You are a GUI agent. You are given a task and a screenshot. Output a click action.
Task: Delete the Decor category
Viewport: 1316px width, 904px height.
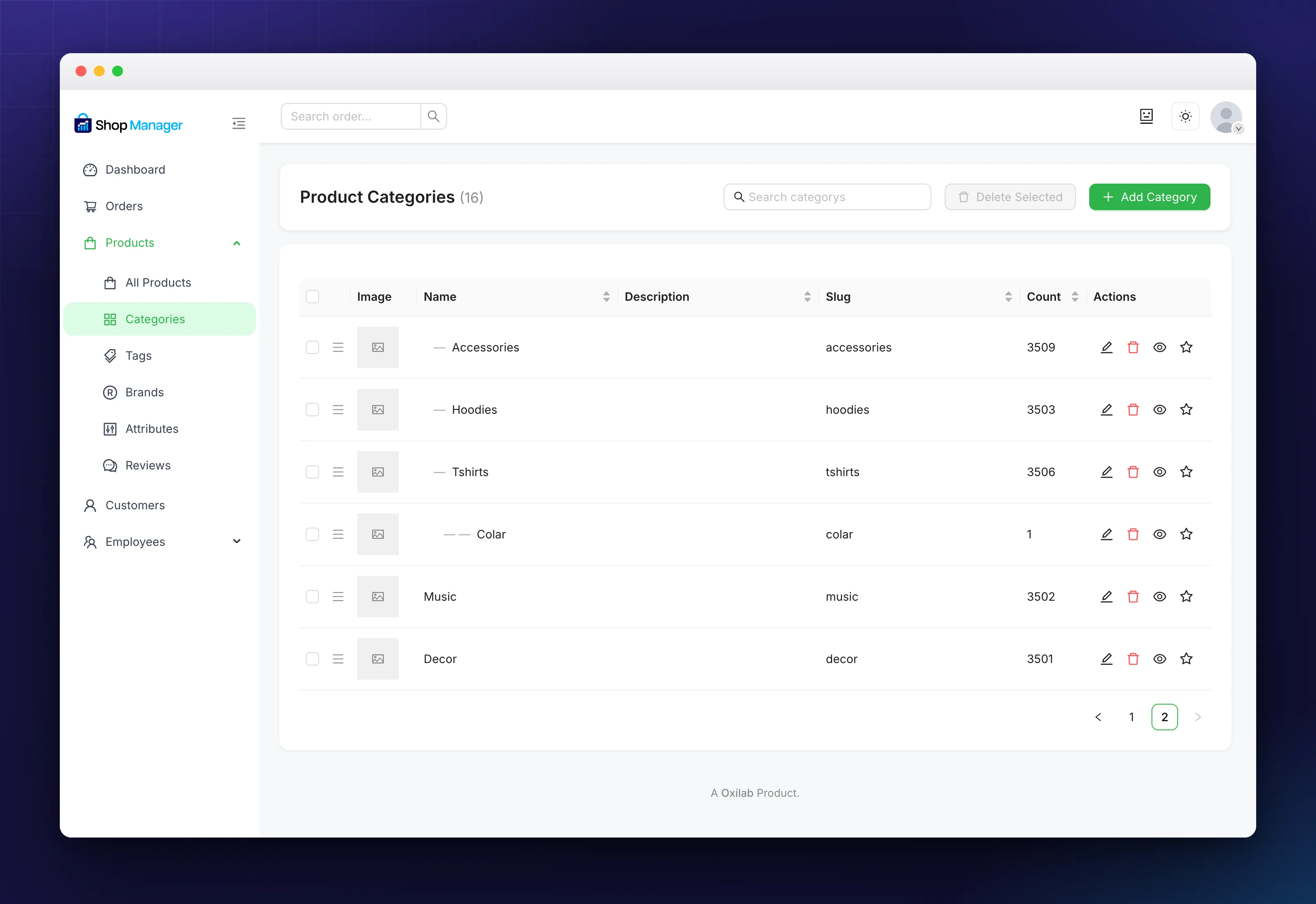(1133, 659)
